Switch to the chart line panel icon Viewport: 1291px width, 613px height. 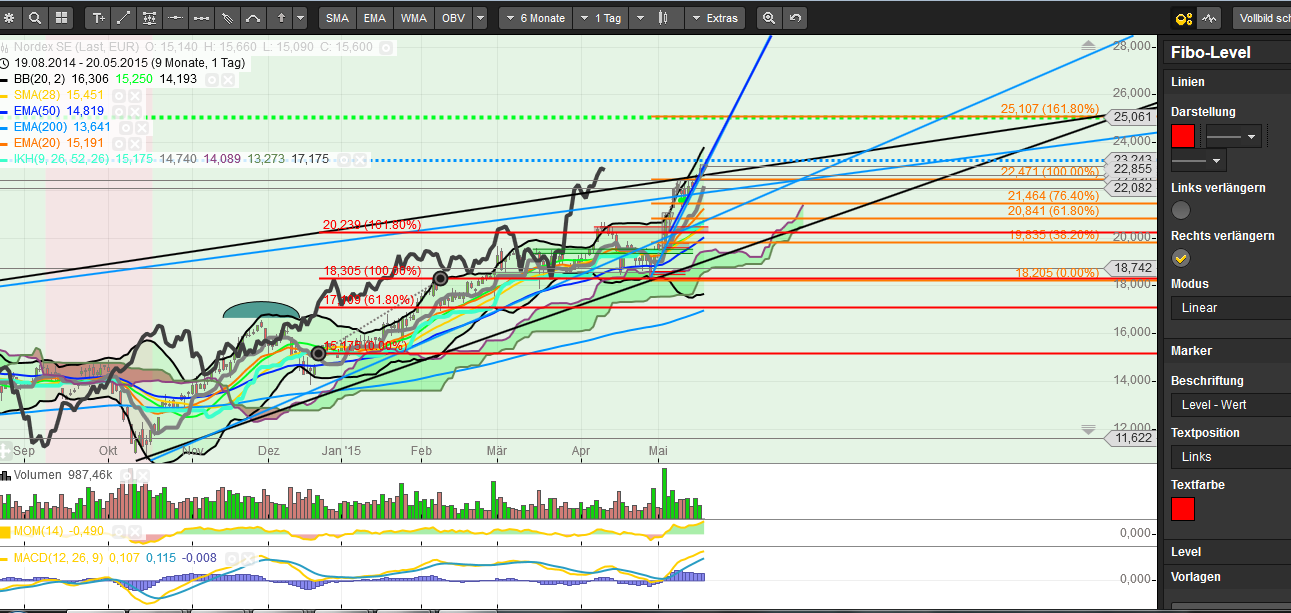1210,18
